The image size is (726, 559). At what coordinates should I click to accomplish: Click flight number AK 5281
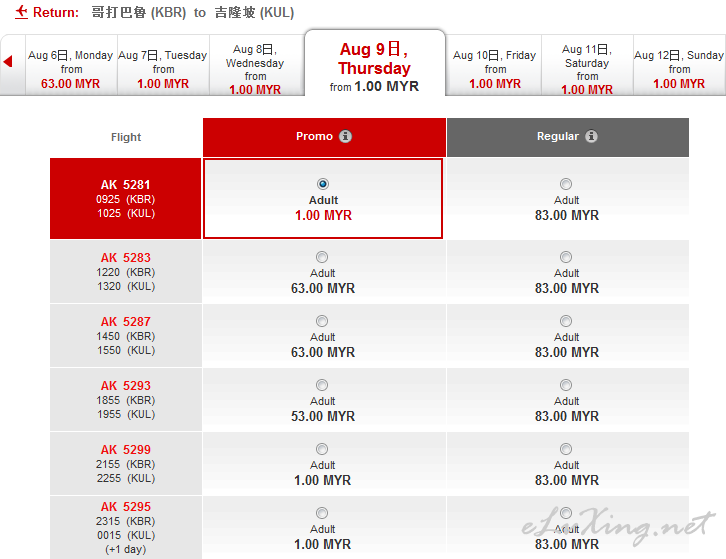125,185
